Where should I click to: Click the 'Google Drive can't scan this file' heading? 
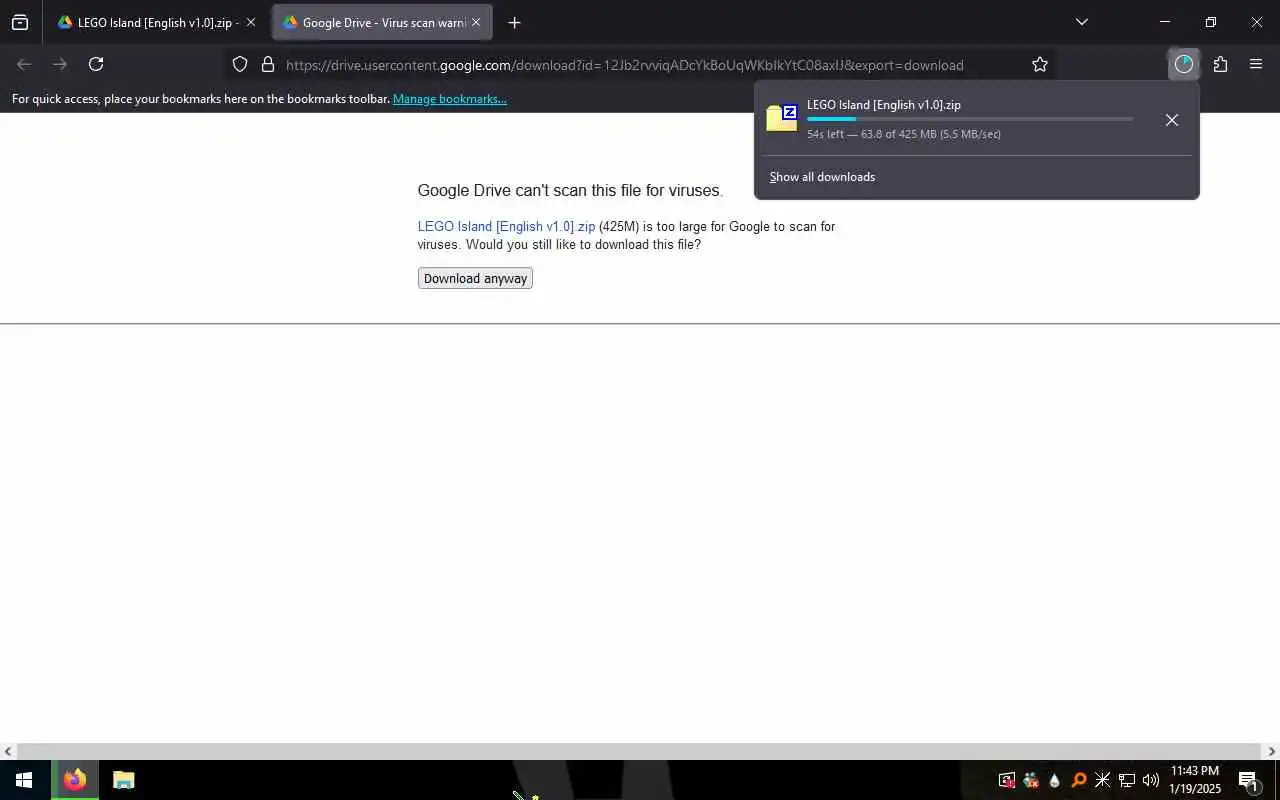coord(570,190)
